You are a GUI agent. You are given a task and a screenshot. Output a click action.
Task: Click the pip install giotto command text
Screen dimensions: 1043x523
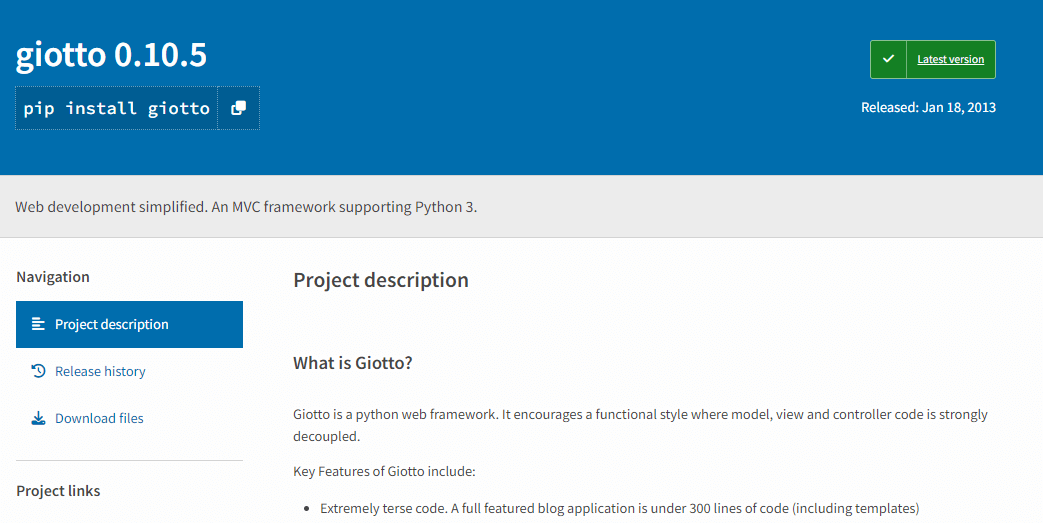pyautogui.click(x=117, y=108)
